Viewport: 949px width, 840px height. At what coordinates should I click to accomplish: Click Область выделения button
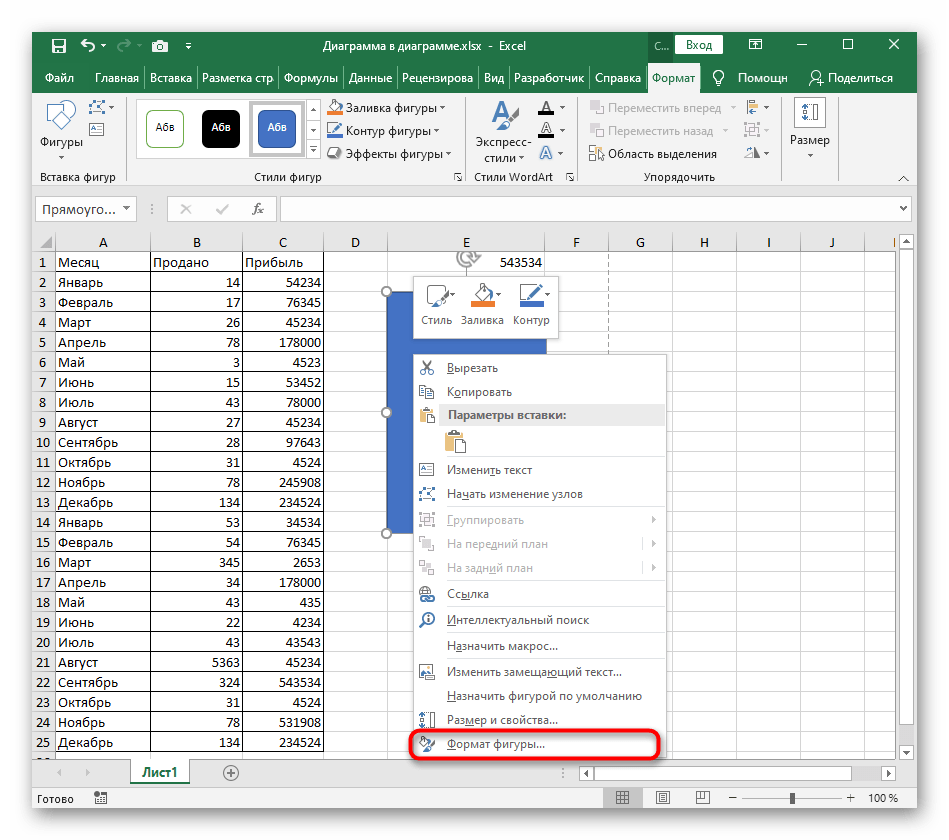tap(653, 154)
